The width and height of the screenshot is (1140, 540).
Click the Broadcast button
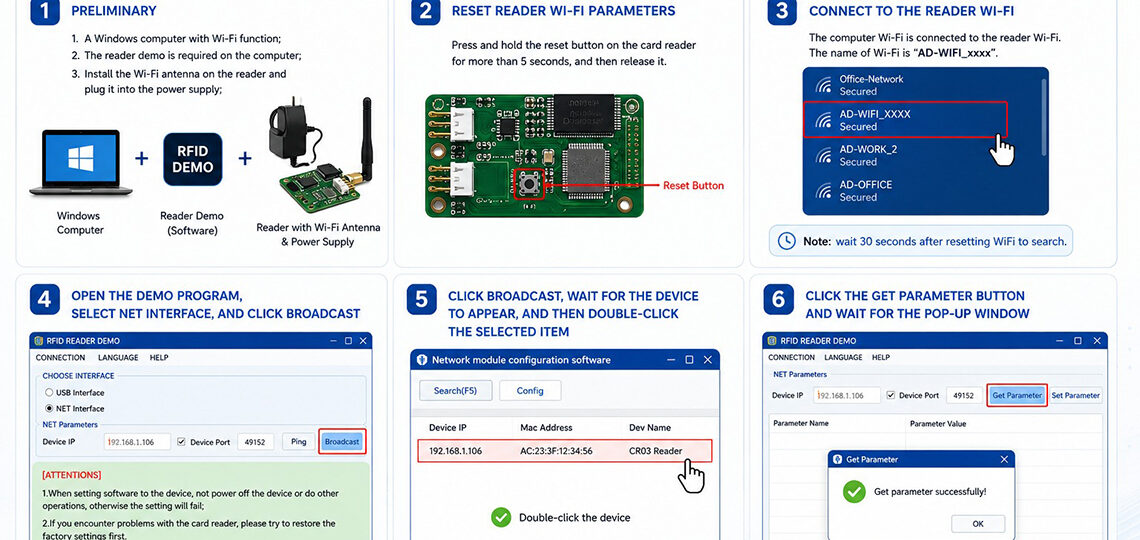point(342,441)
